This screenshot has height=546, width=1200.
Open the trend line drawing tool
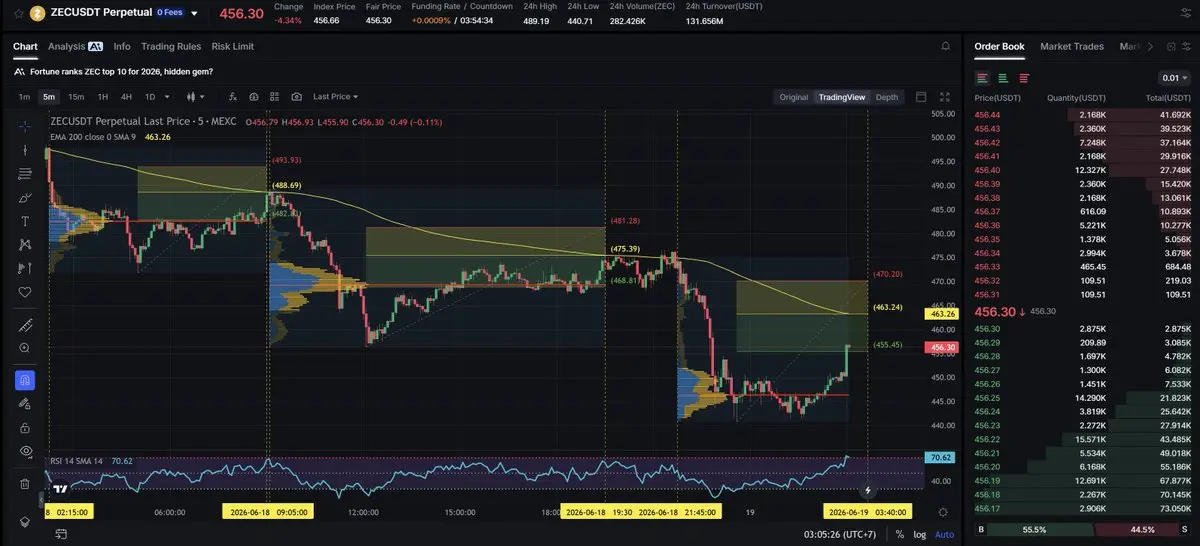(25, 150)
